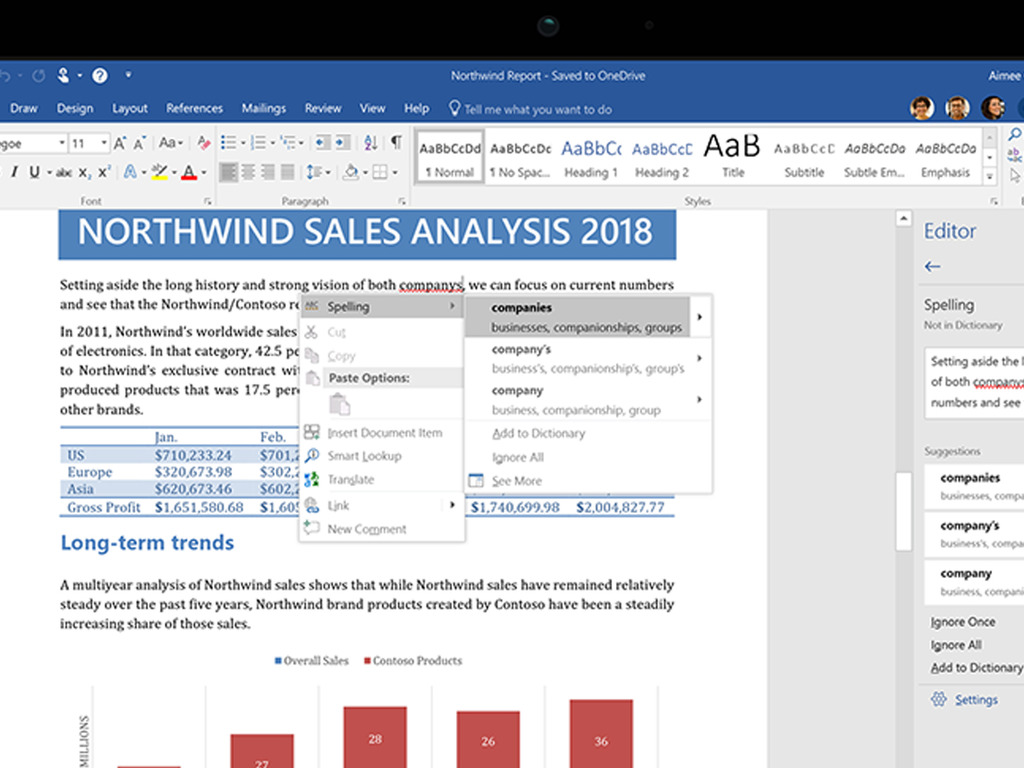Screen dimensions: 1024x768
Task: Go to the Review tab
Action: 323,108
